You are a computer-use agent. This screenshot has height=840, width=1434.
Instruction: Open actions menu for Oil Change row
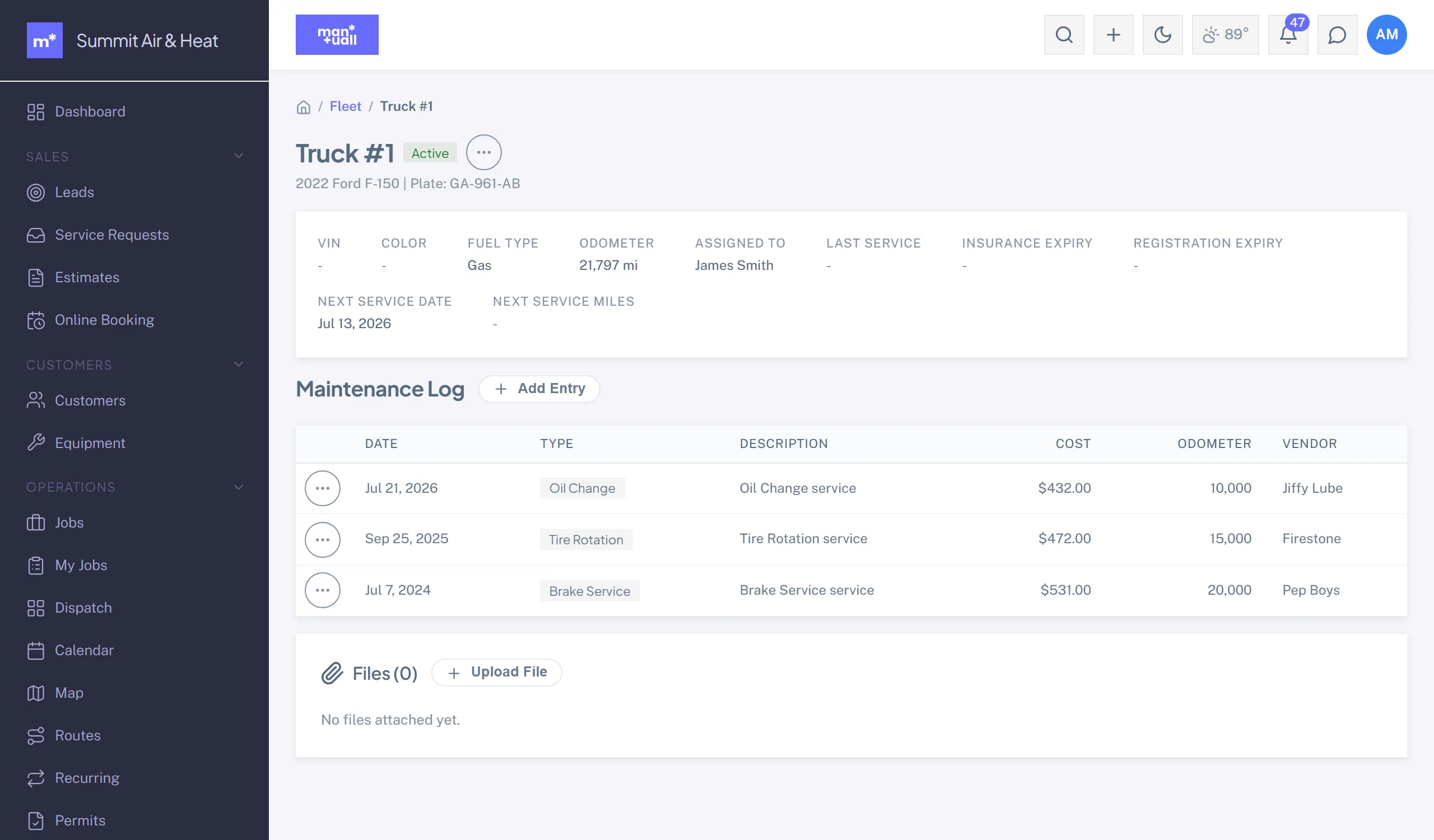click(323, 488)
